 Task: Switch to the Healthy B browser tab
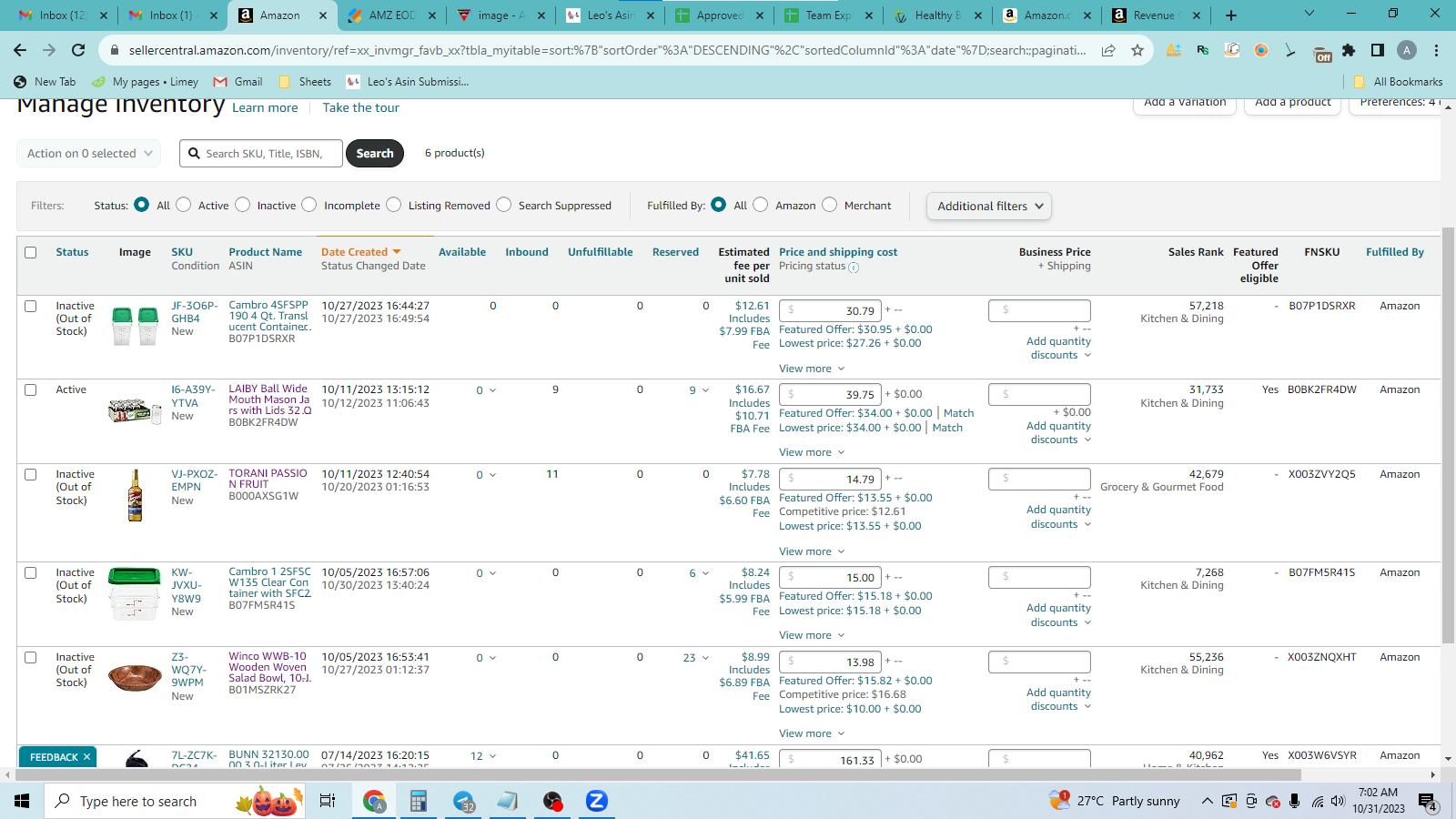(938, 15)
